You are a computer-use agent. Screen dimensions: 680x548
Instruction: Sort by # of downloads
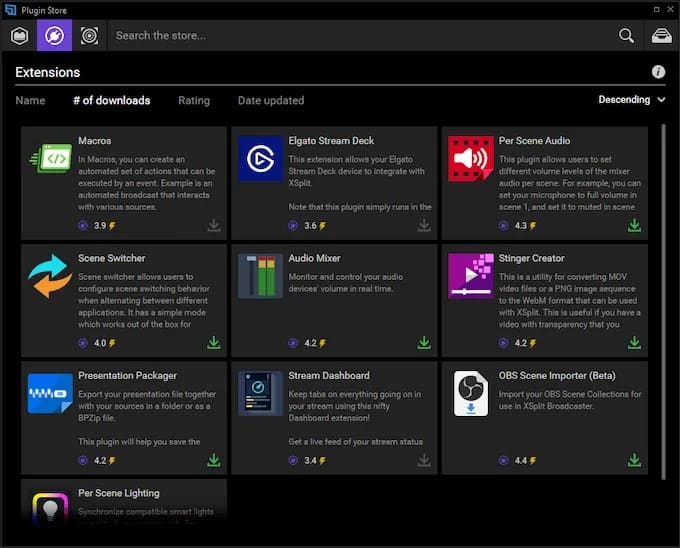[x=111, y=100]
